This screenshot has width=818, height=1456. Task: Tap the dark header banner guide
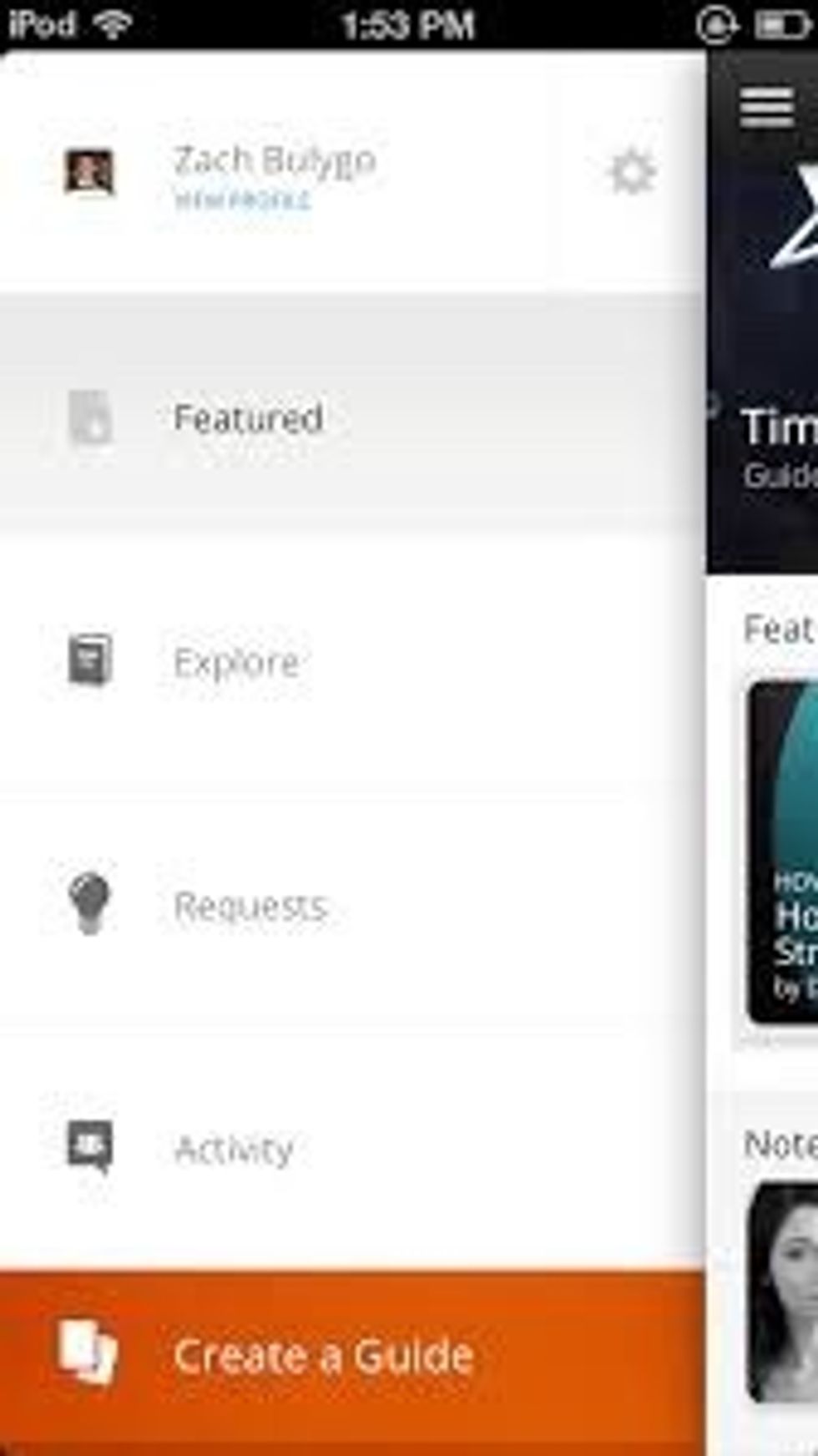[x=763, y=311]
